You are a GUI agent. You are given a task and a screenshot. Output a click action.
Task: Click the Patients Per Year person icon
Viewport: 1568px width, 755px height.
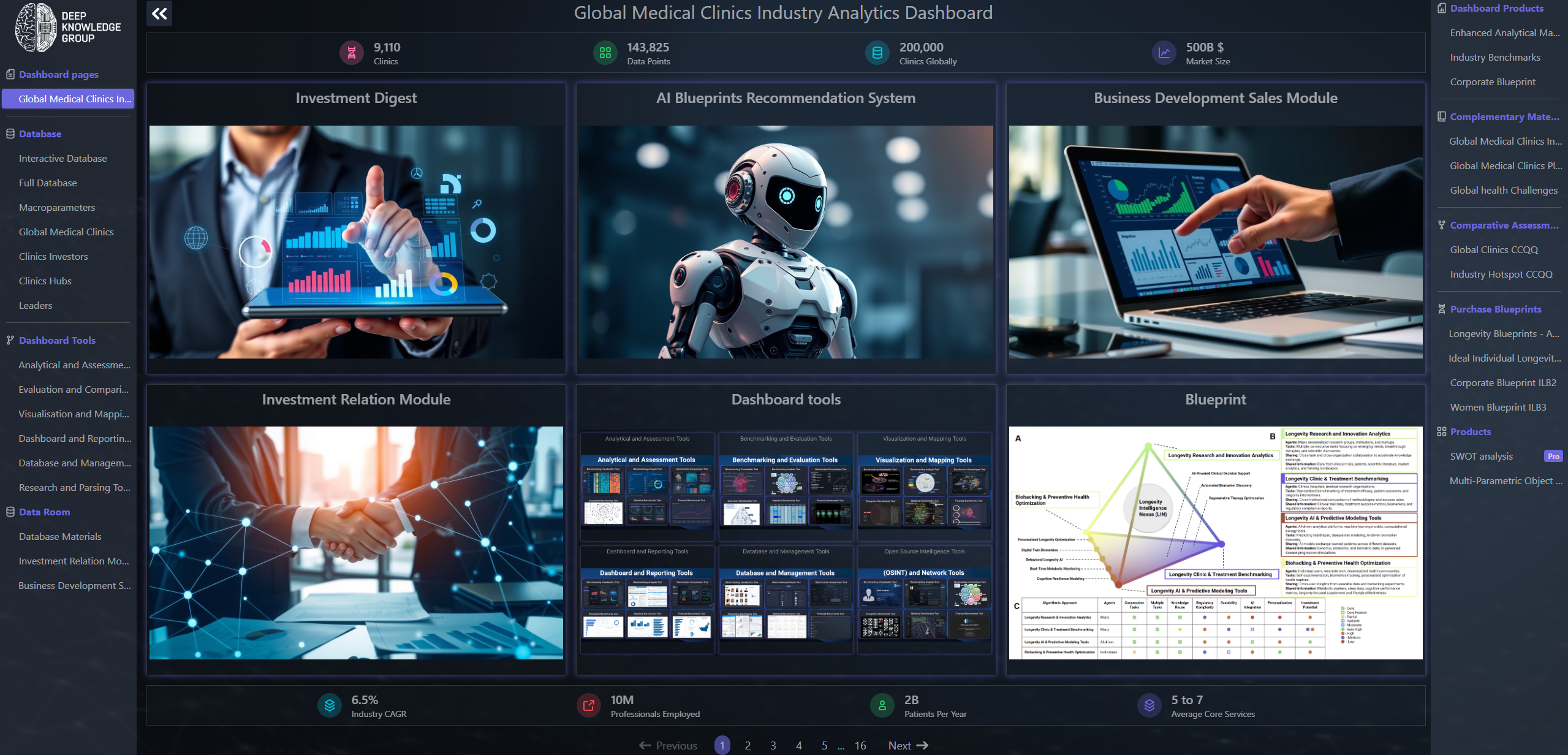click(x=882, y=705)
